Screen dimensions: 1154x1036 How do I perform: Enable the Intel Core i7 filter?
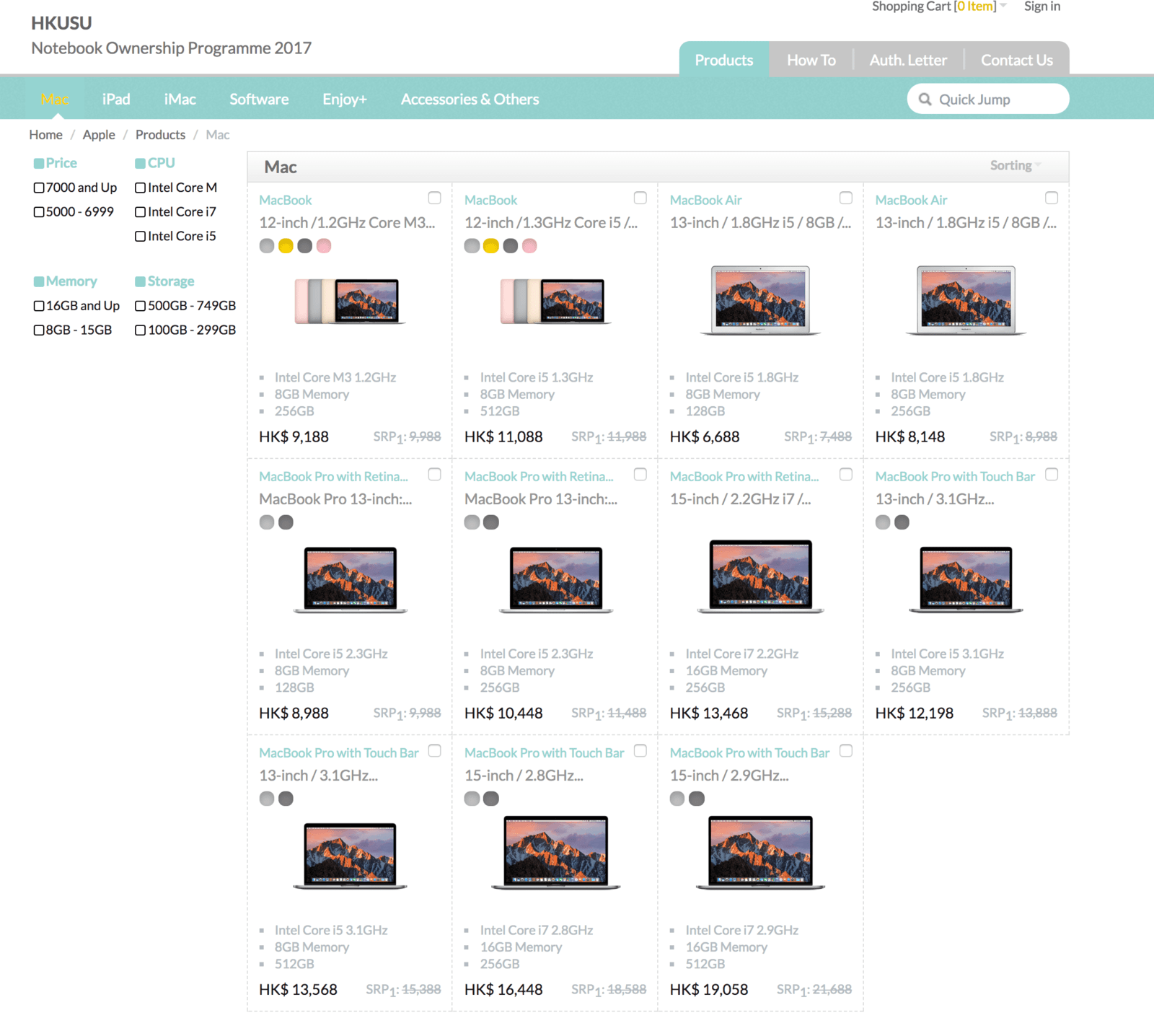141,212
